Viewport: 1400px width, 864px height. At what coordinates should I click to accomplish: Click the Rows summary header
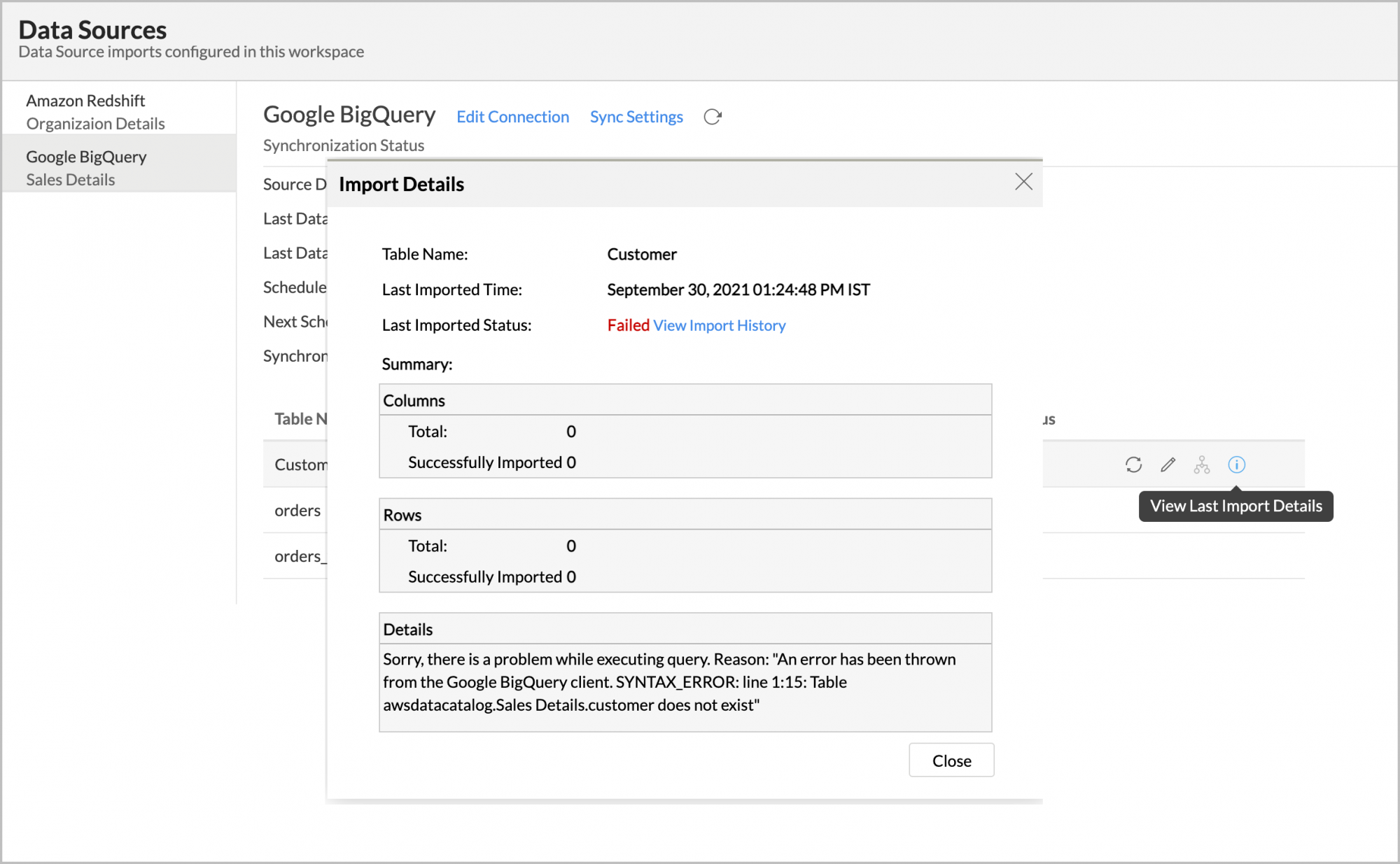coord(685,515)
